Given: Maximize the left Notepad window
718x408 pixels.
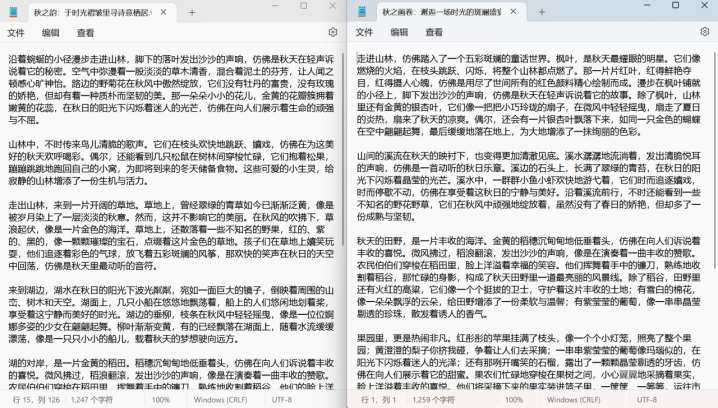Looking at the screenshot, I should pyautogui.click(x=304, y=6).
